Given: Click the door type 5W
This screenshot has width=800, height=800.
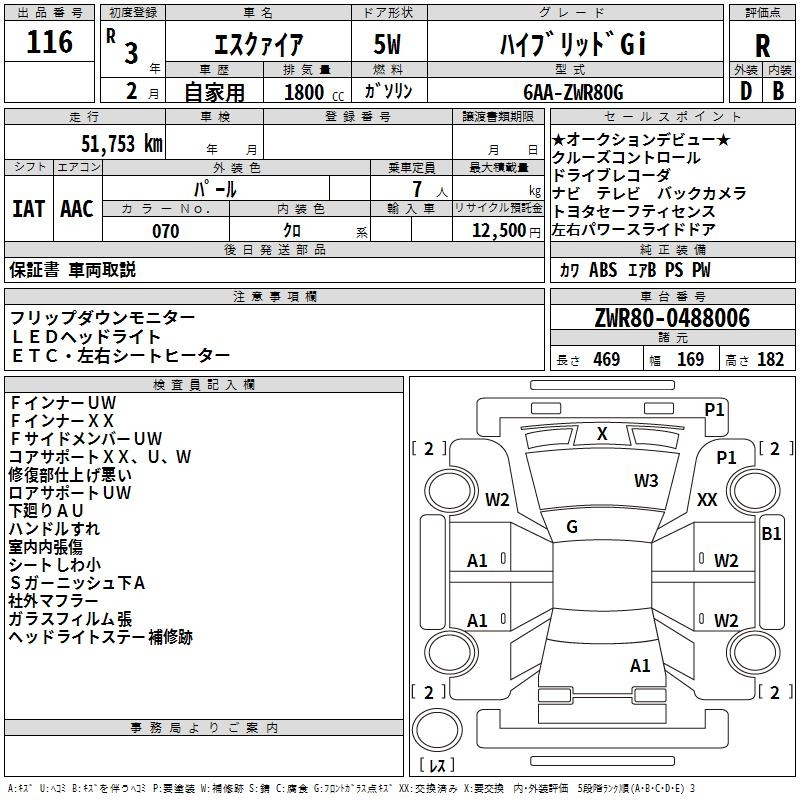Looking at the screenshot, I should [x=387, y=44].
